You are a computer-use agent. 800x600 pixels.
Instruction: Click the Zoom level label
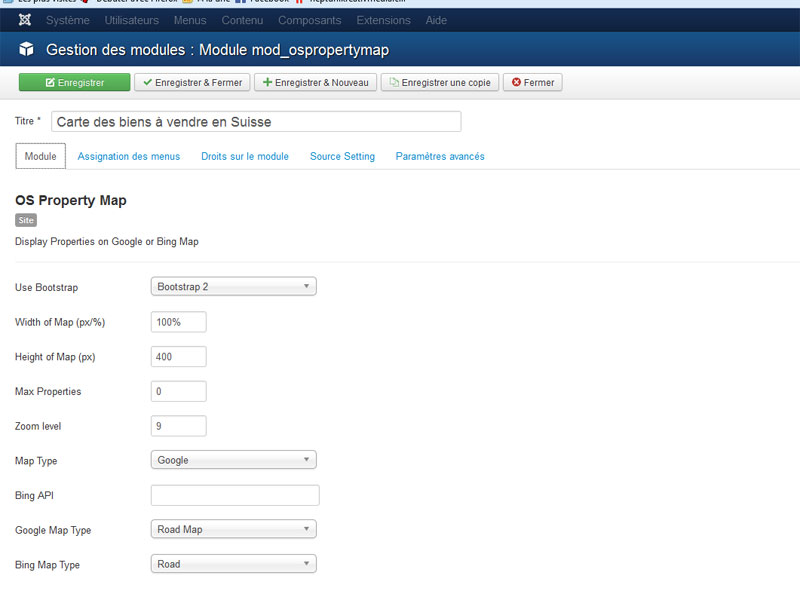38,426
